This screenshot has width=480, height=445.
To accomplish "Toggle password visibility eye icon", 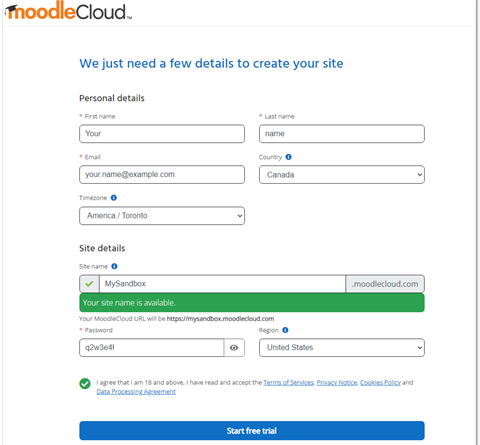I will coord(234,348).
